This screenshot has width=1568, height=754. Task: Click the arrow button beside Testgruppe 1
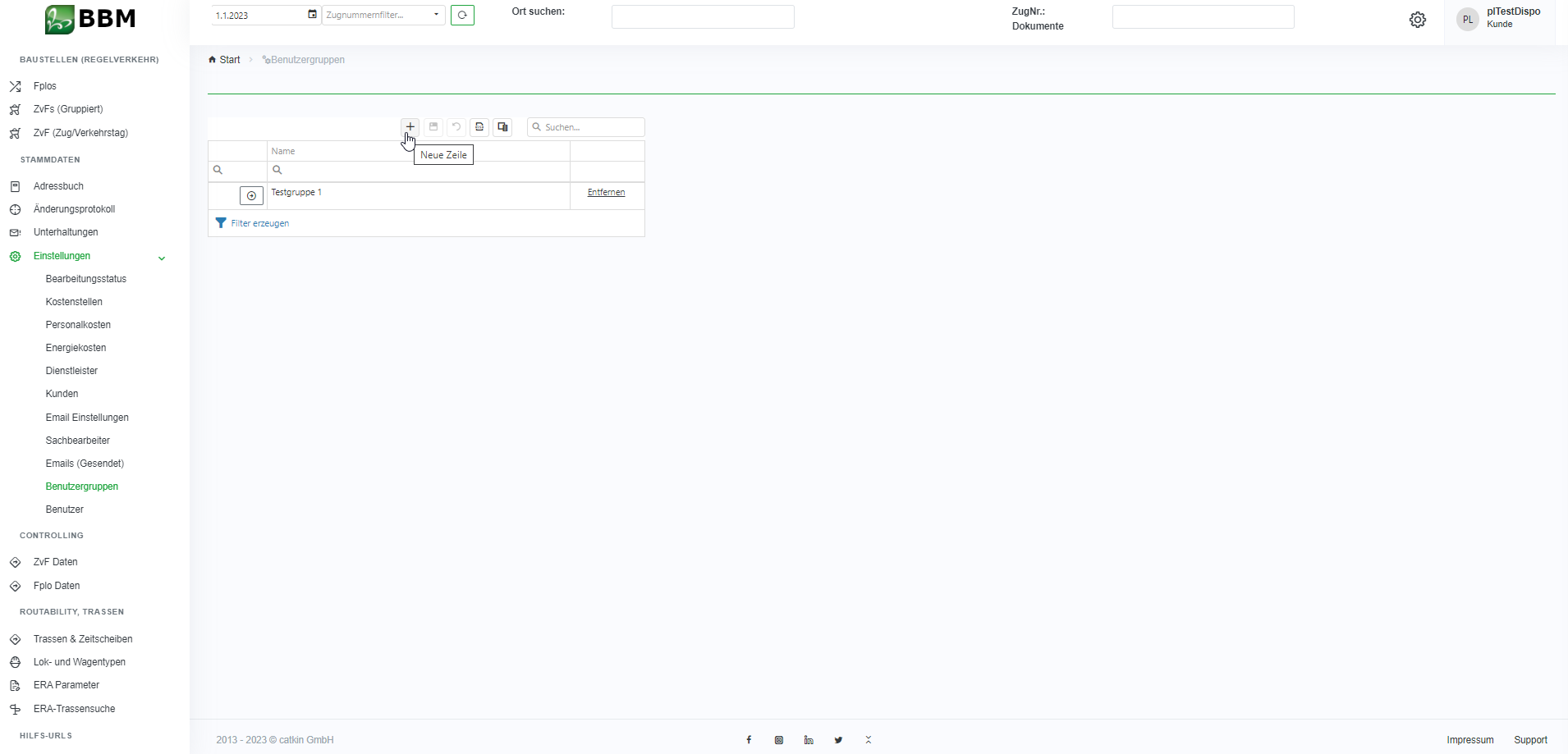(x=251, y=195)
